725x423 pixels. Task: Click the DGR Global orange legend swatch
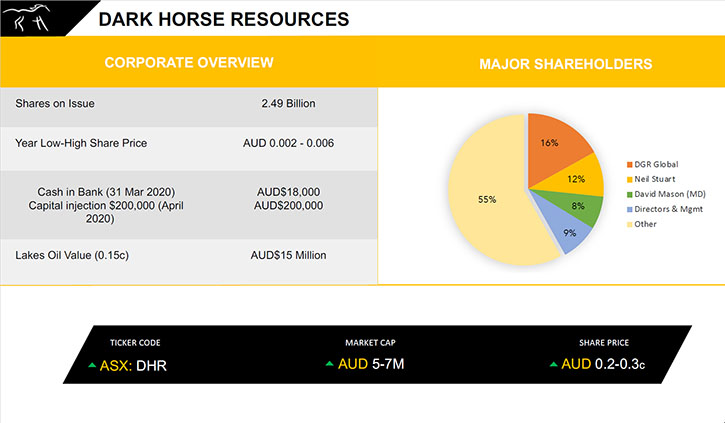tap(629, 165)
